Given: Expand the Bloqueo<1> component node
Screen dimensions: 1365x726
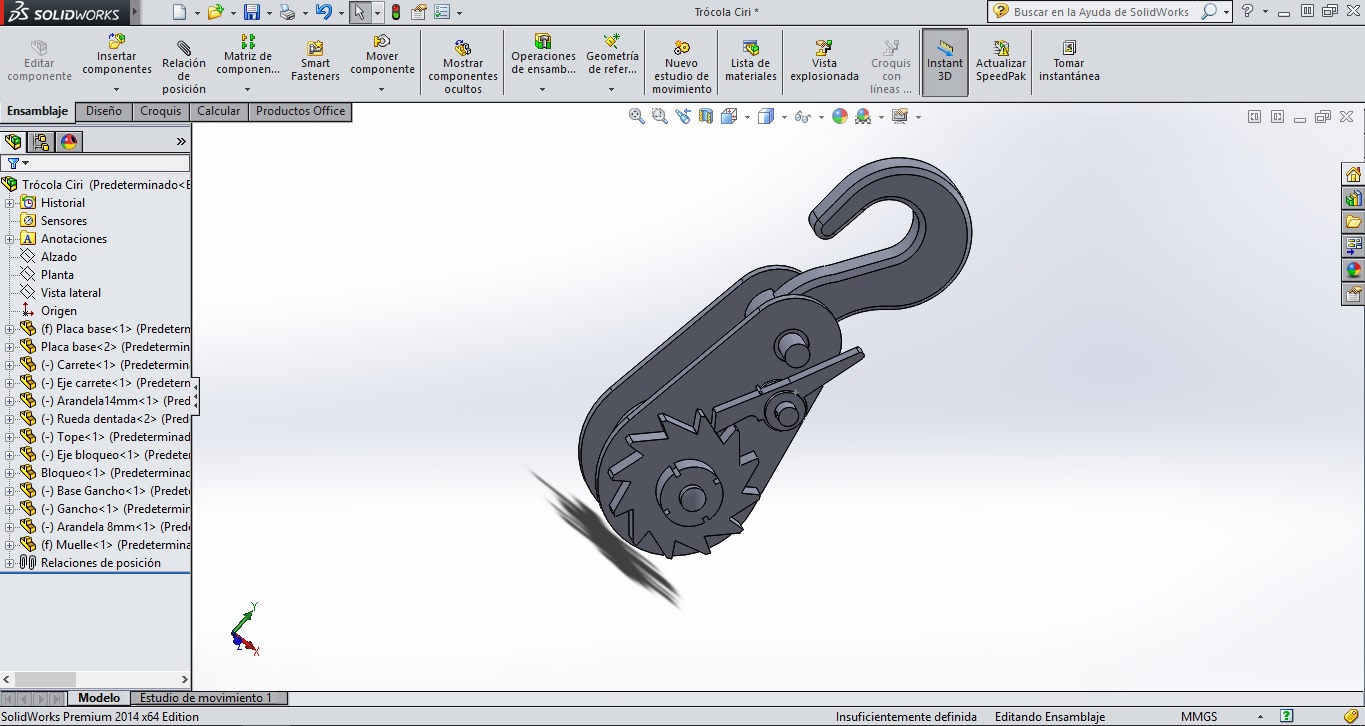Looking at the screenshot, I should point(10,473).
